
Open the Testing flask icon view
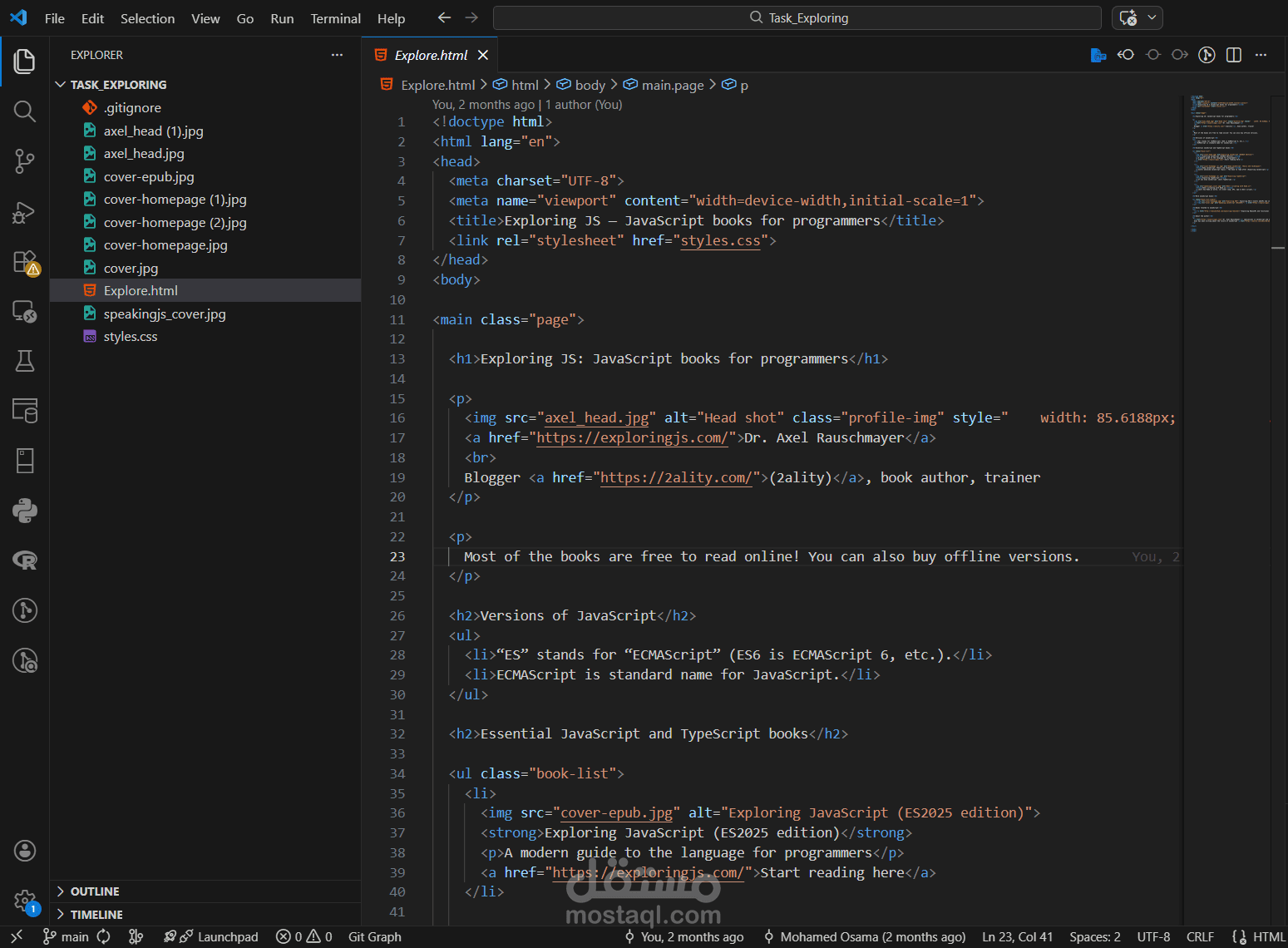pyautogui.click(x=25, y=361)
